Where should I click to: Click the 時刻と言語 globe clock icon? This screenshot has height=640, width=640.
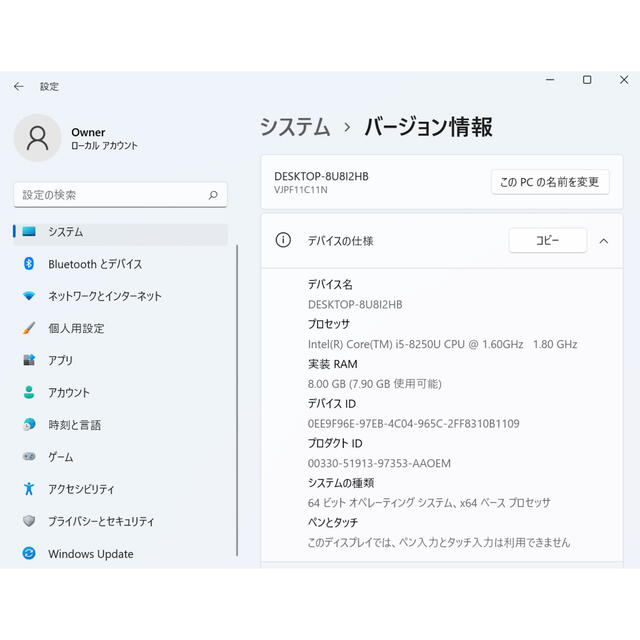(x=29, y=424)
